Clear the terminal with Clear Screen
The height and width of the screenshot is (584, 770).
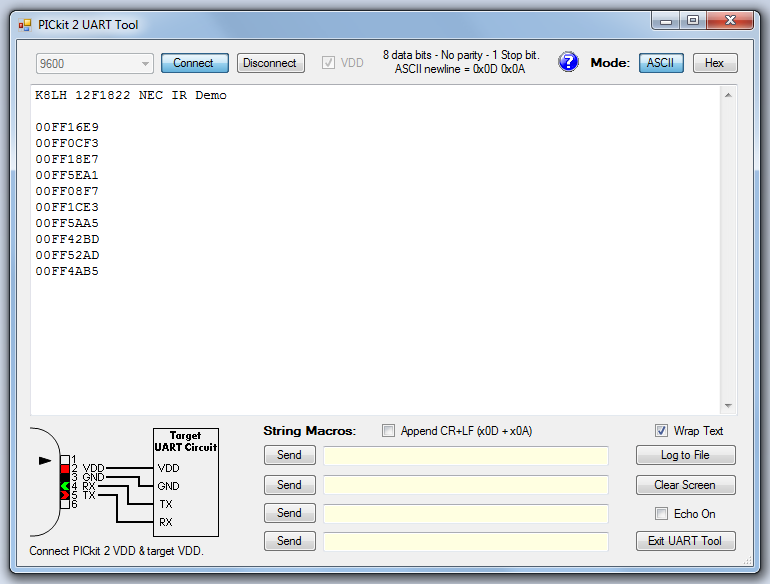click(x=685, y=485)
